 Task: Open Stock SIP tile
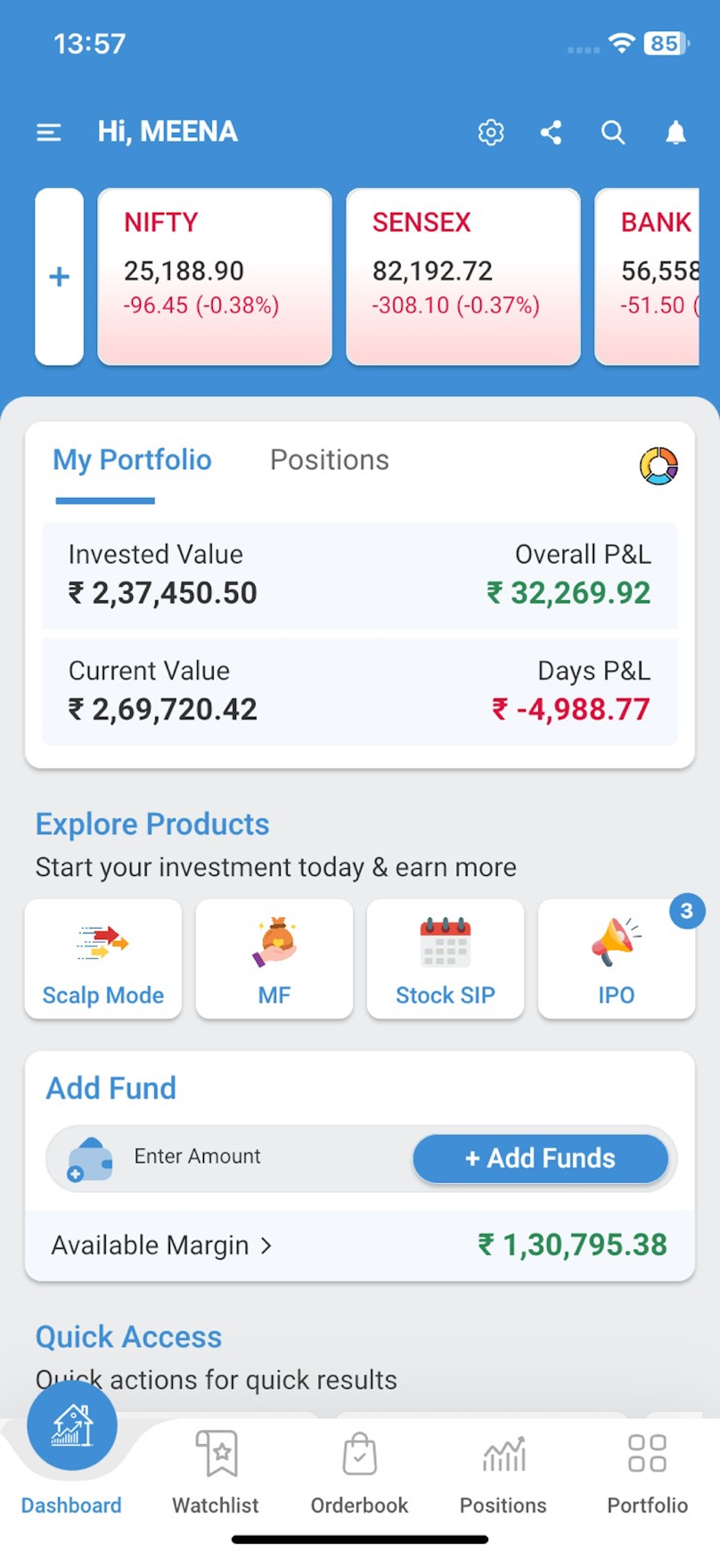coord(445,959)
